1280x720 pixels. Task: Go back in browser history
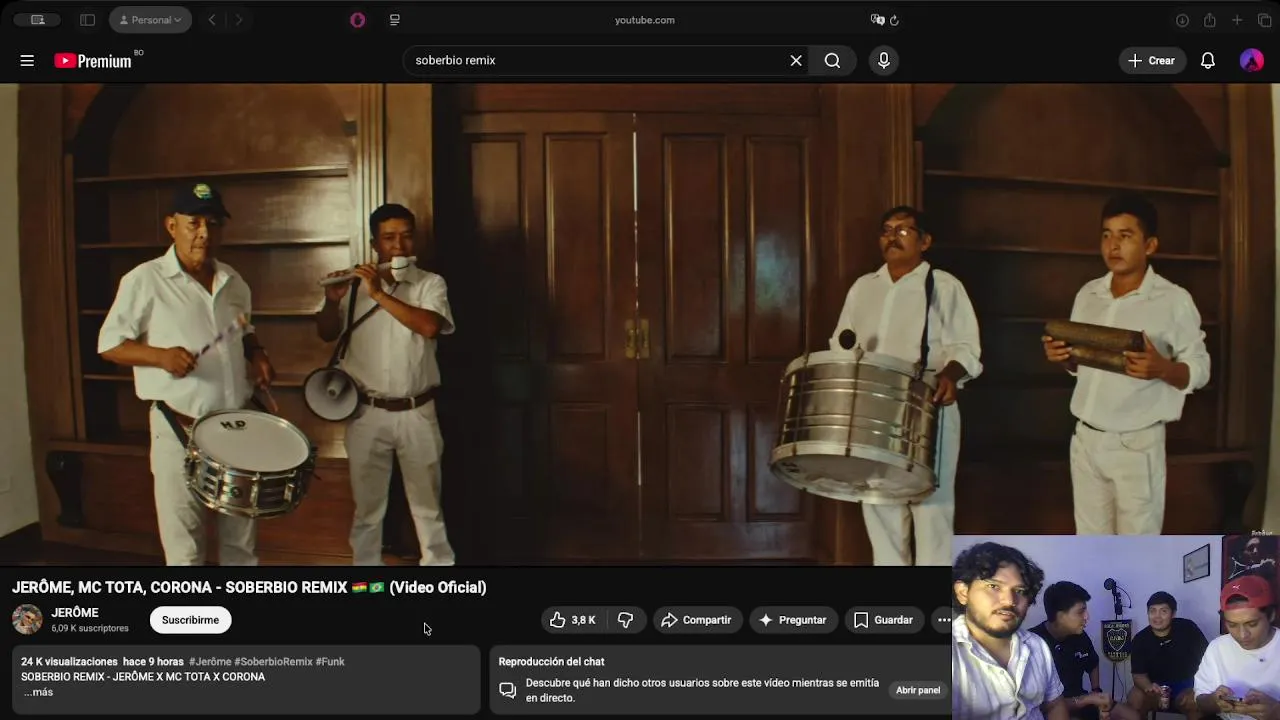(211, 20)
